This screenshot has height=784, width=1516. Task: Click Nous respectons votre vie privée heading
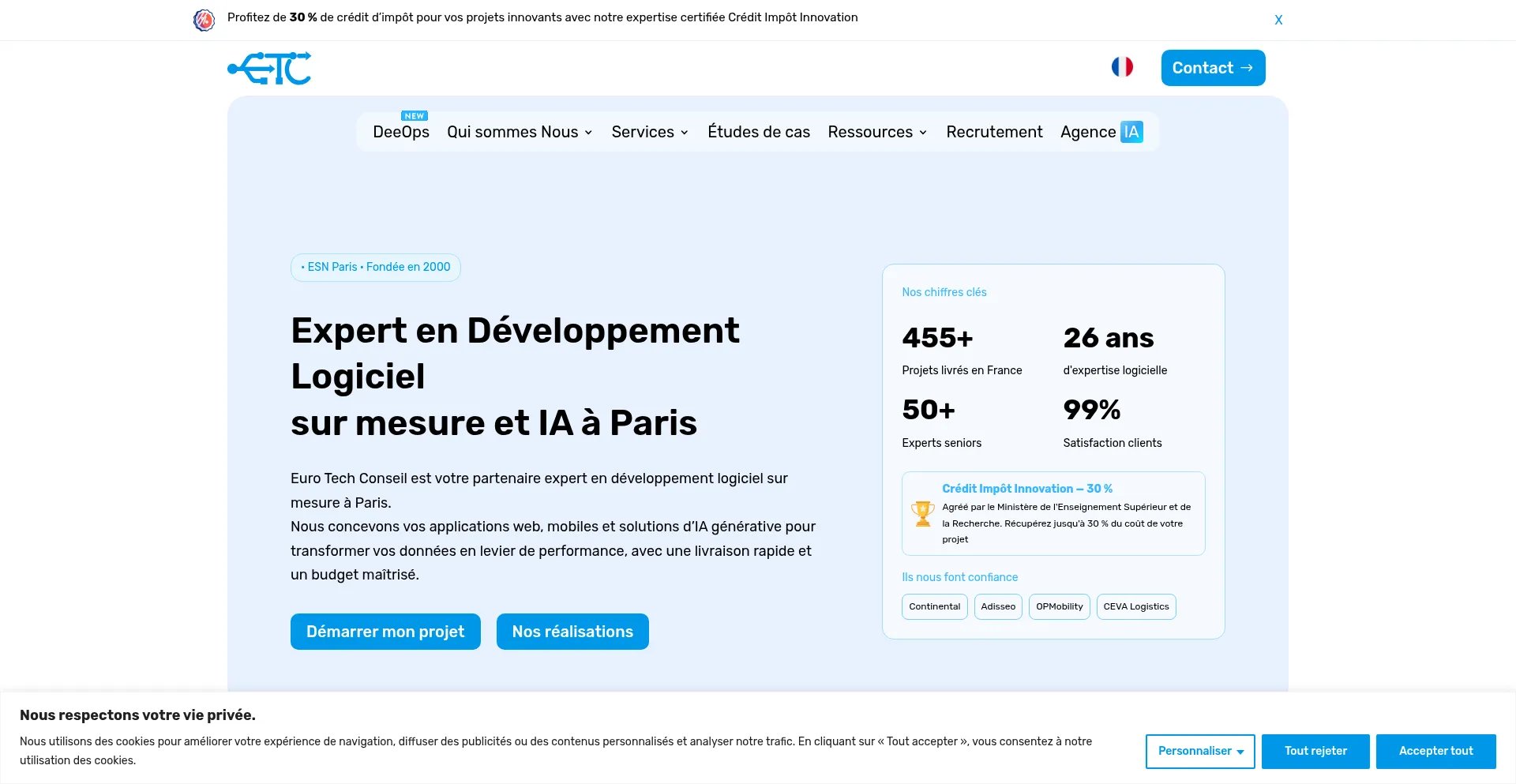coord(137,715)
